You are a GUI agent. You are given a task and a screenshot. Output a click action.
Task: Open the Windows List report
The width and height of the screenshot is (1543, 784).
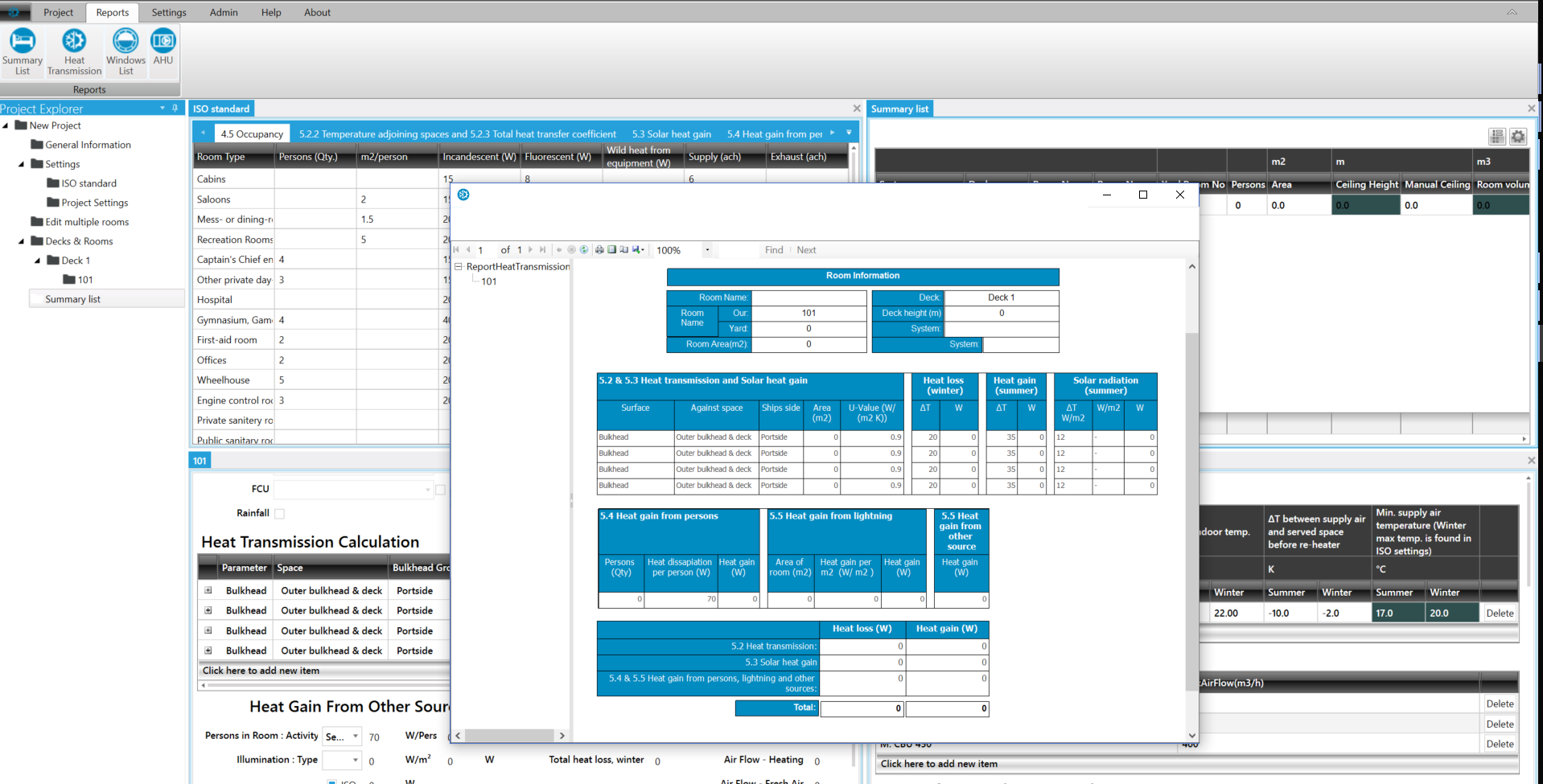tap(125, 51)
